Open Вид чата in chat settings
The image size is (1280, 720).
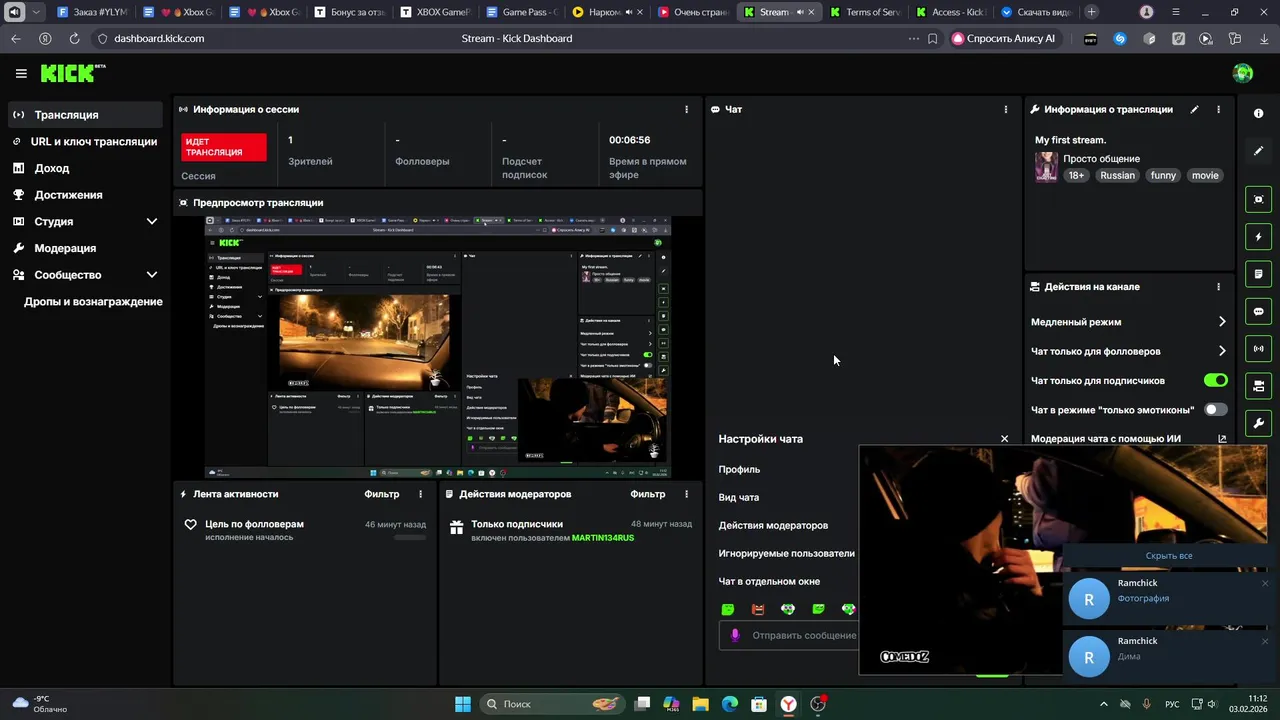click(x=739, y=497)
